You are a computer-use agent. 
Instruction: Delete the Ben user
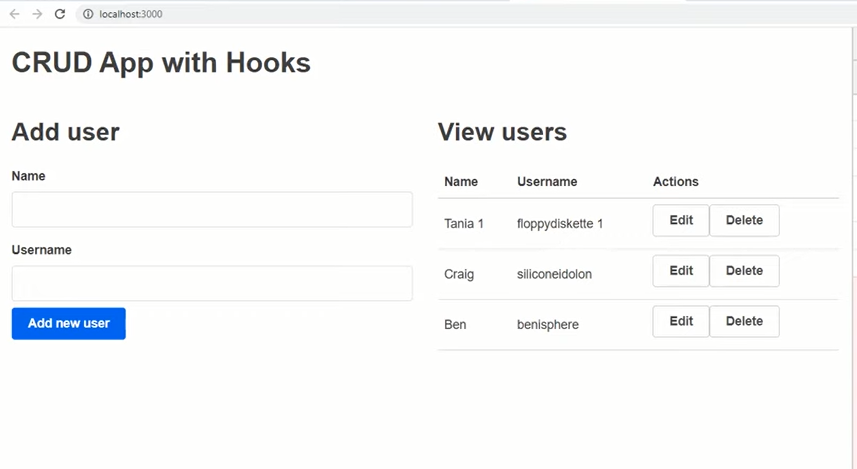(x=744, y=322)
